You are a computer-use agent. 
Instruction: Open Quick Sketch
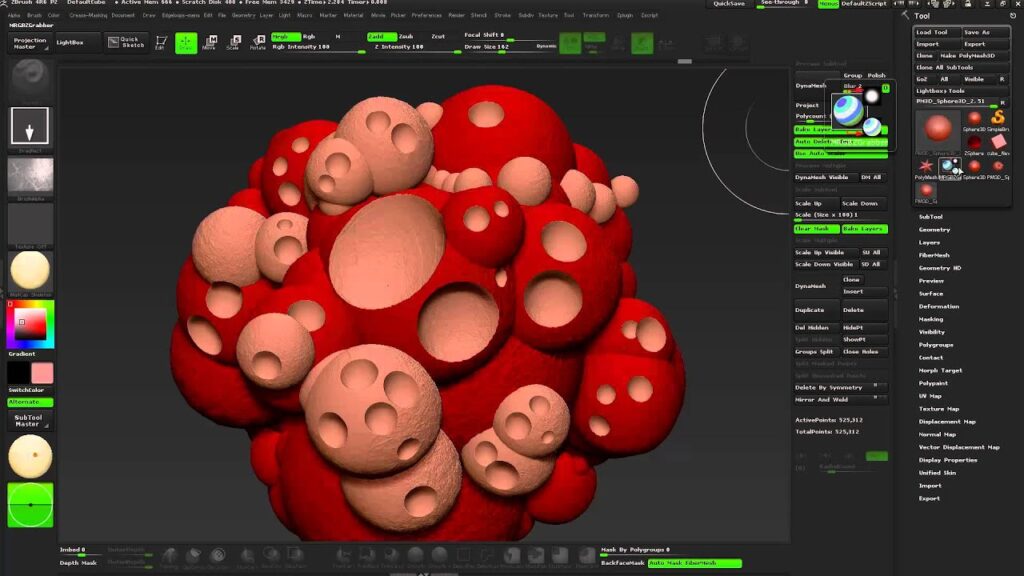126,42
